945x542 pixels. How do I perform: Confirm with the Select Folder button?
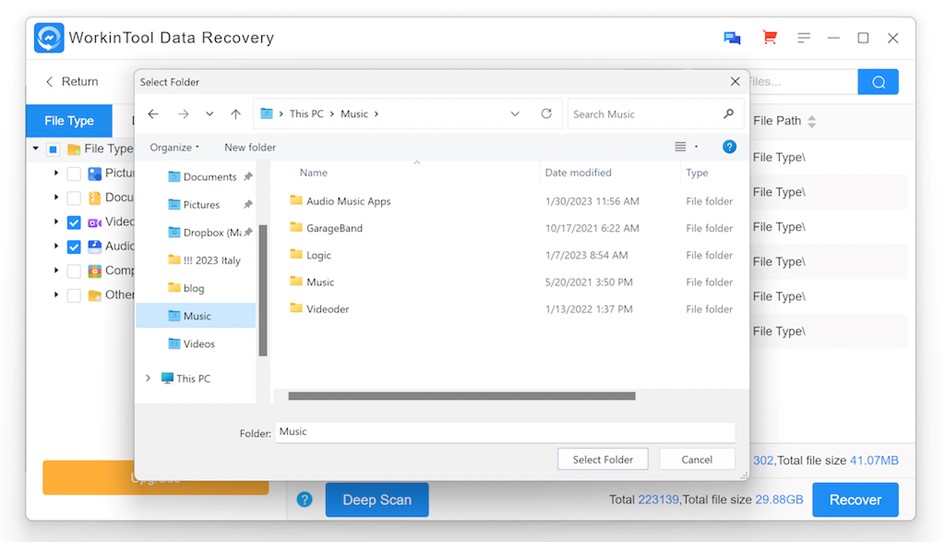tap(603, 459)
